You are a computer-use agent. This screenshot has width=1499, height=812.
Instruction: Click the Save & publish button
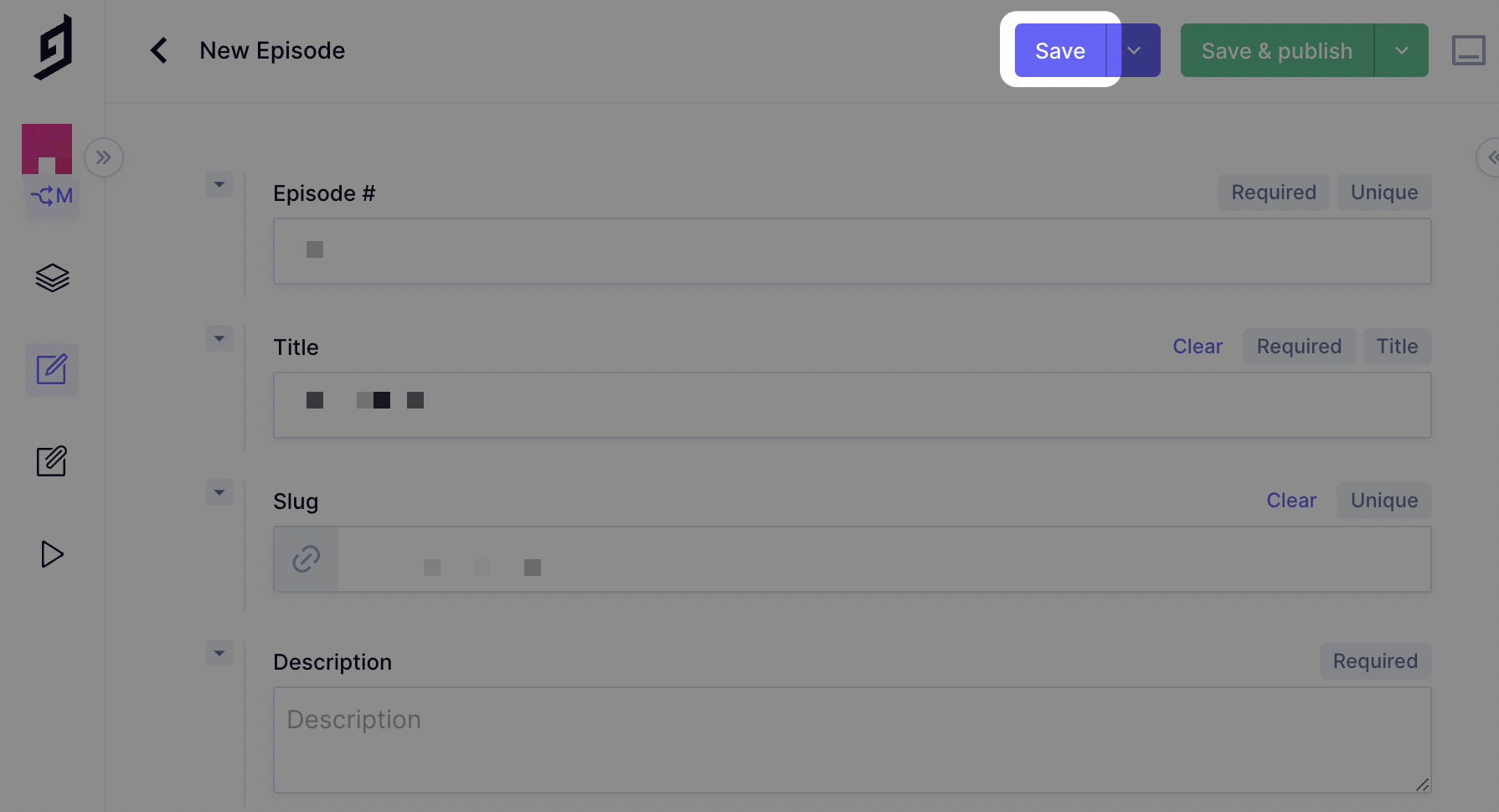coord(1276,50)
